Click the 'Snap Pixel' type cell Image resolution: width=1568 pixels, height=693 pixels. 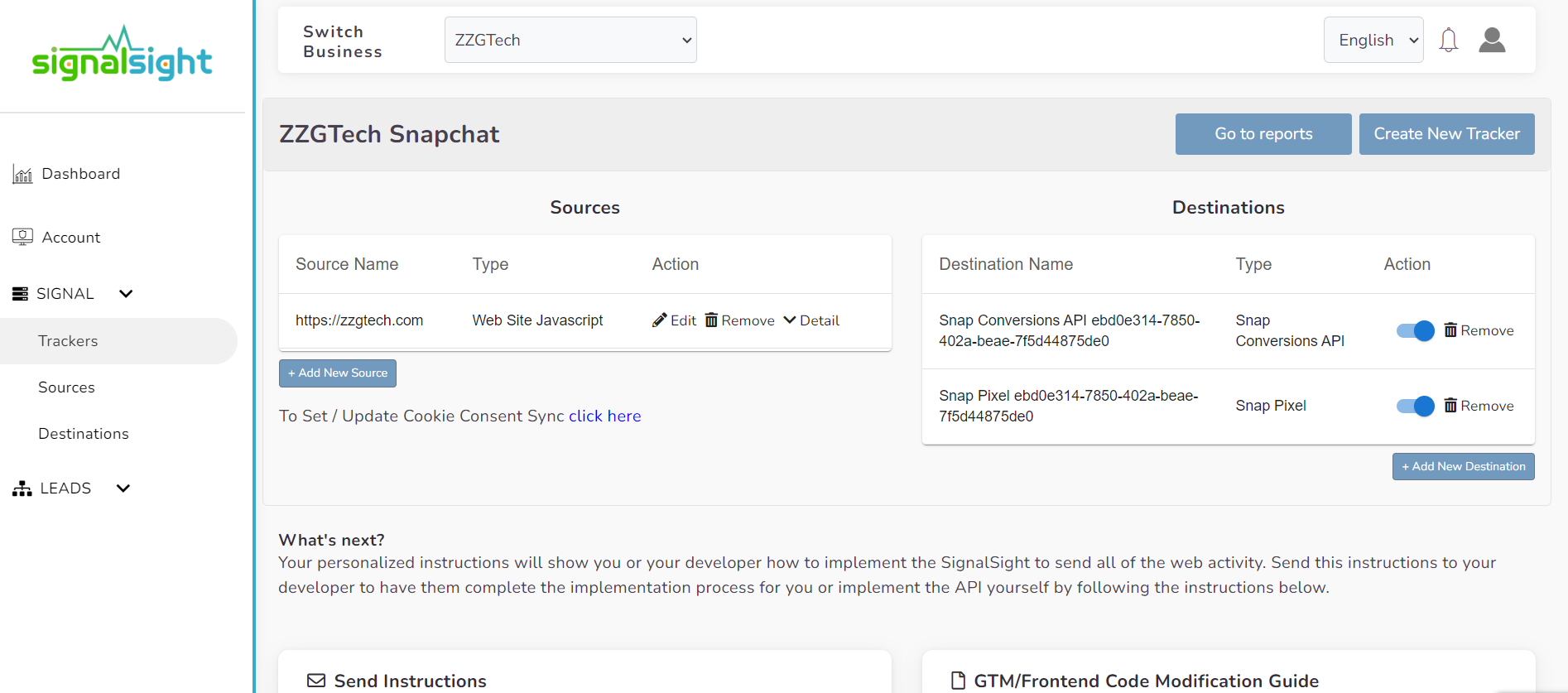tap(1271, 406)
